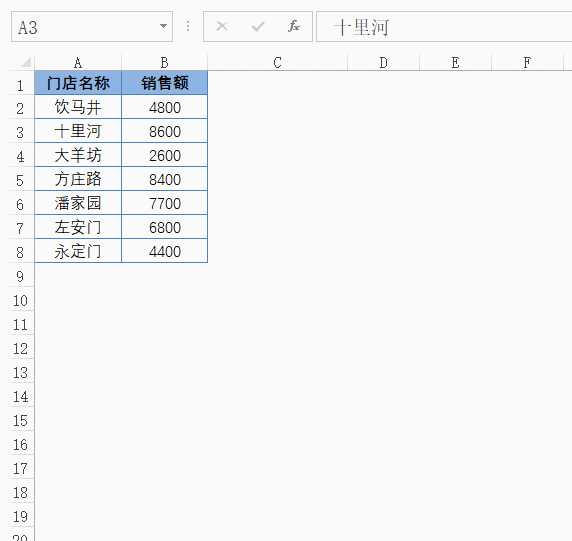Select the cell with value 7700

[165, 203]
